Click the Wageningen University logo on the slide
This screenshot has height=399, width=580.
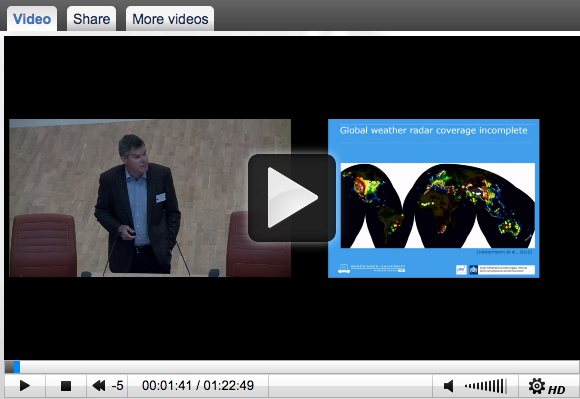(x=371, y=268)
